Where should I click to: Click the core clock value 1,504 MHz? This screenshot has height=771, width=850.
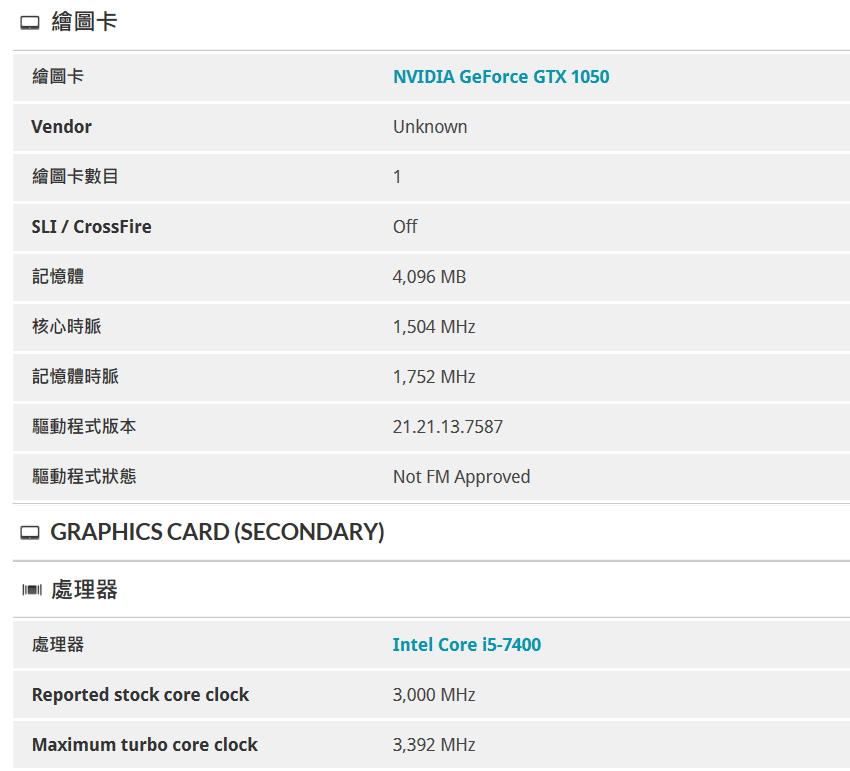click(434, 327)
